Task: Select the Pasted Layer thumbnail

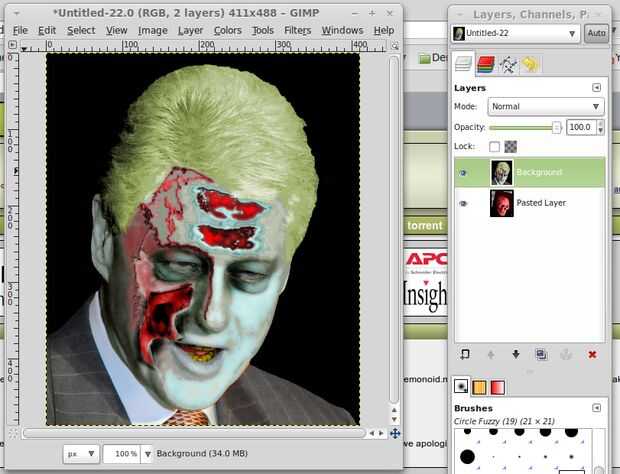Action: 501,203
